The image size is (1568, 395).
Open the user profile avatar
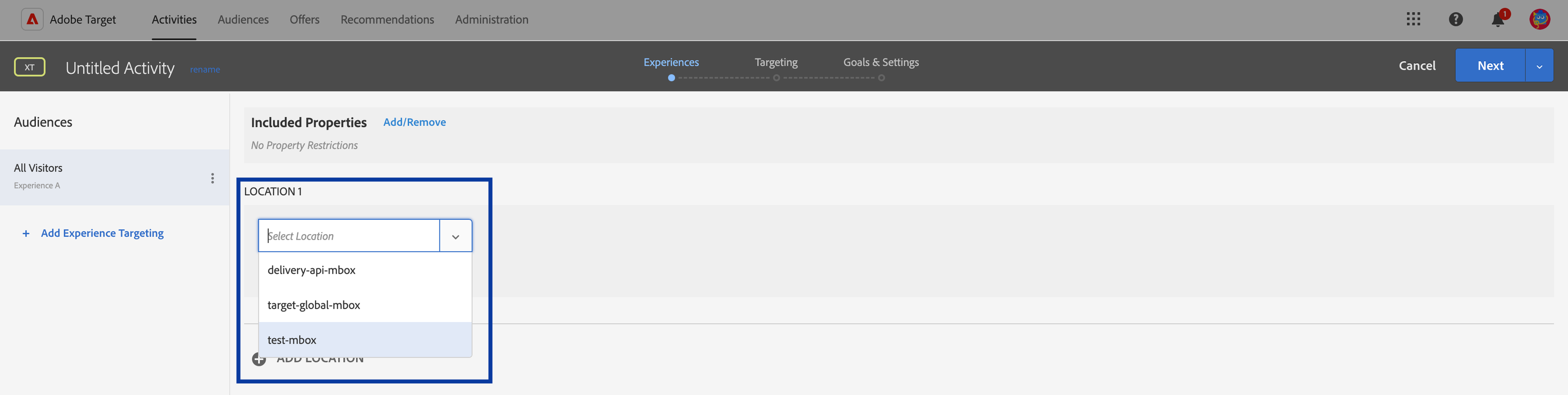coord(1540,19)
